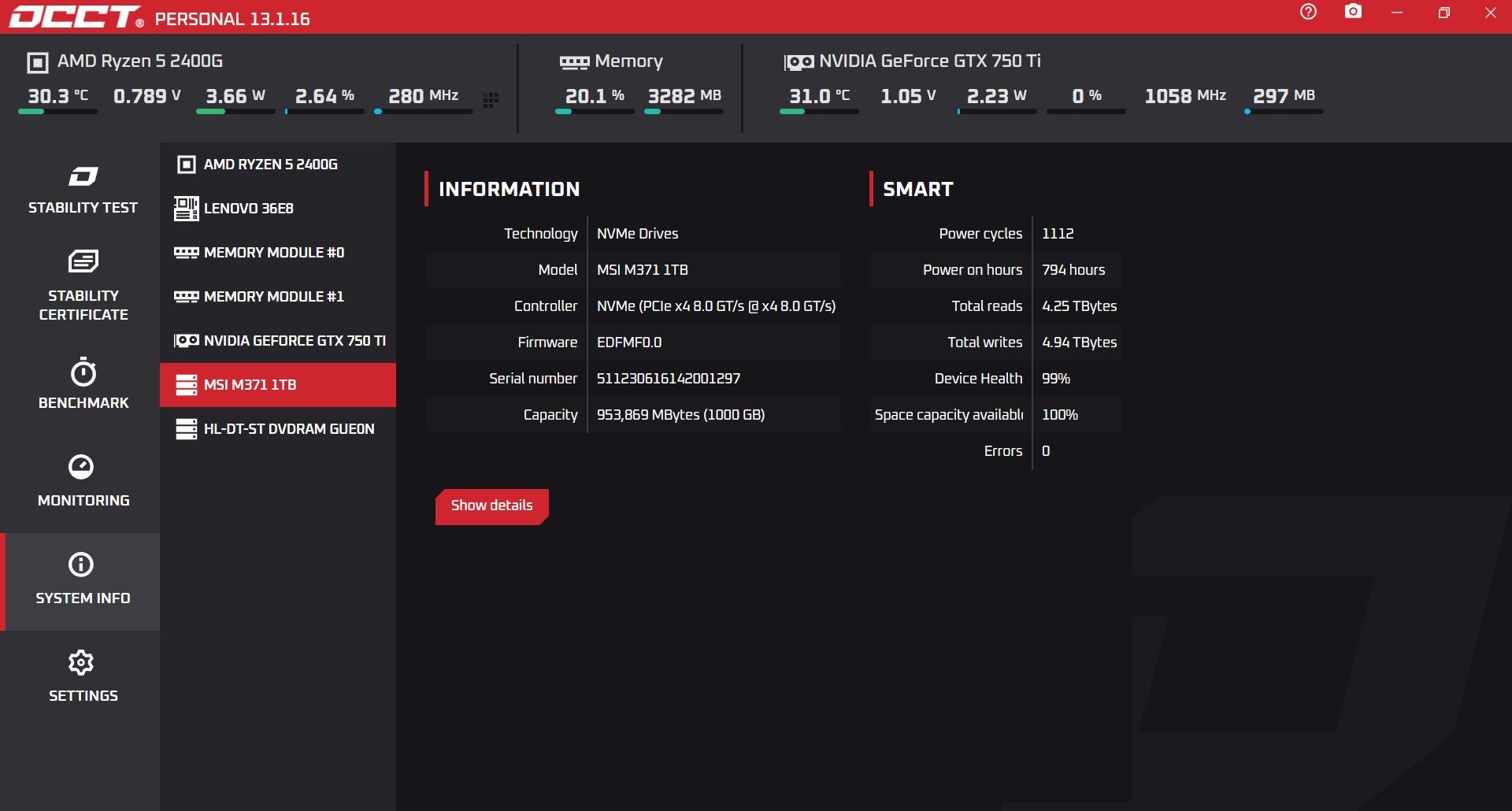1512x811 pixels.
Task: Select LENOVO 36E8 device entry
Action: tap(278, 209)
